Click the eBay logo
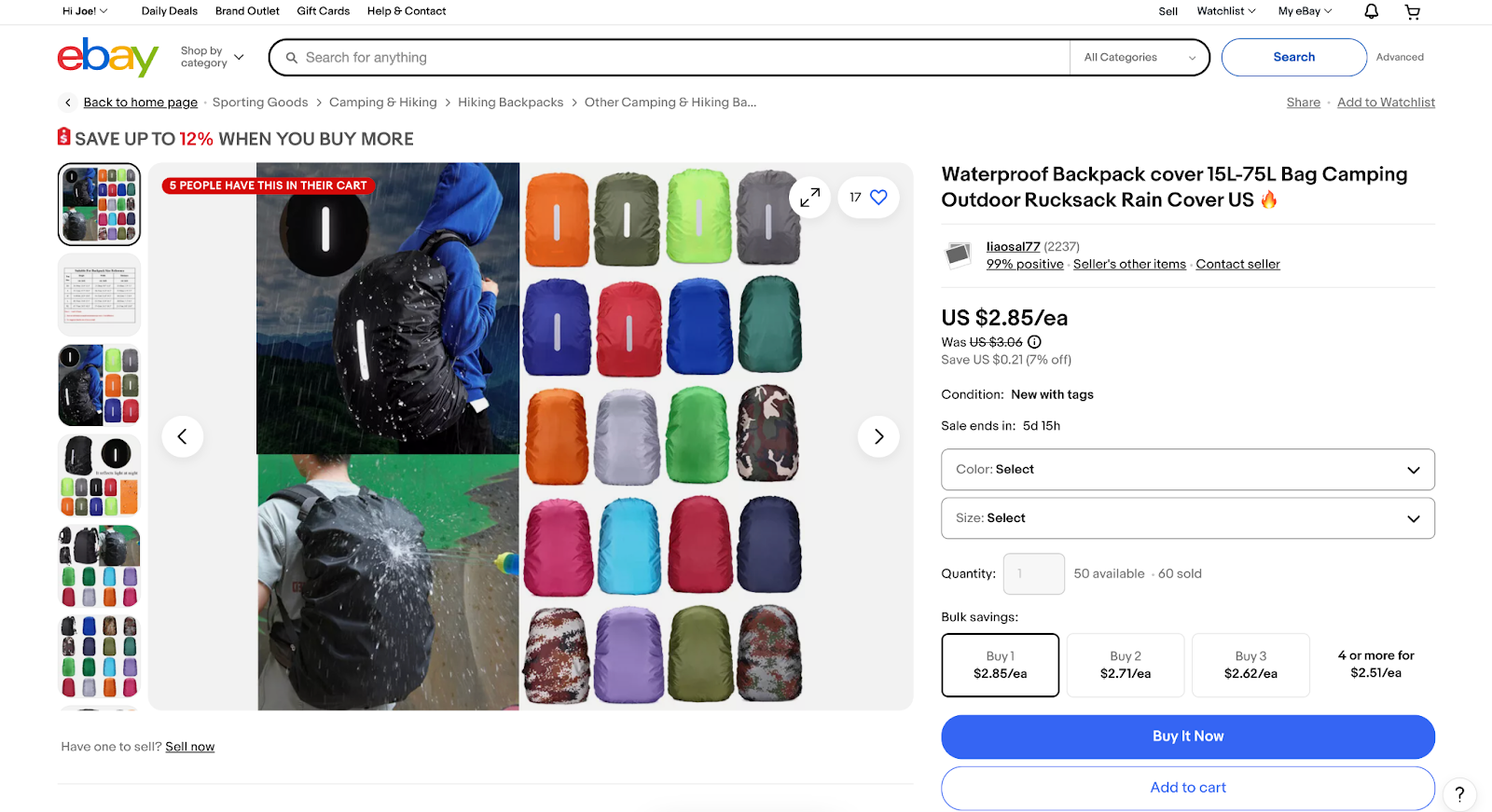The image size is (1492, 812). pos(107,57)
